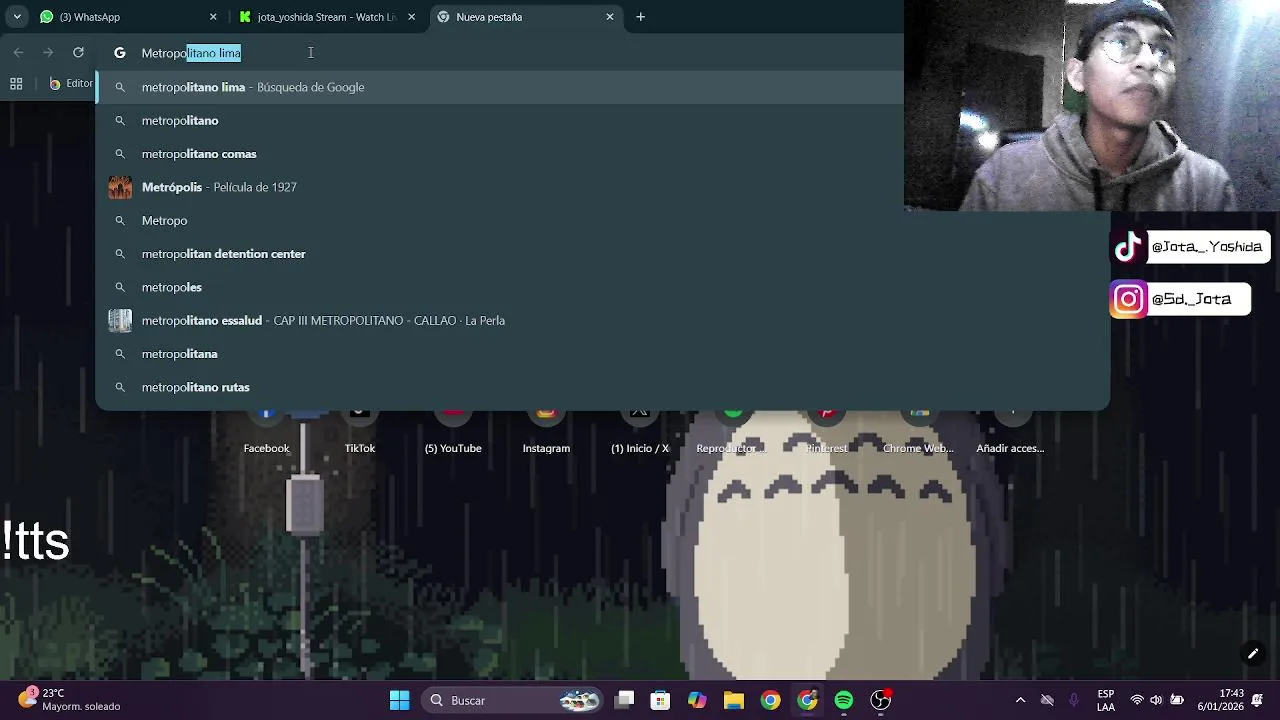1280x720 pixels.
Task: Click the customize Chrome pencil icon
Action: point(1253,654)
